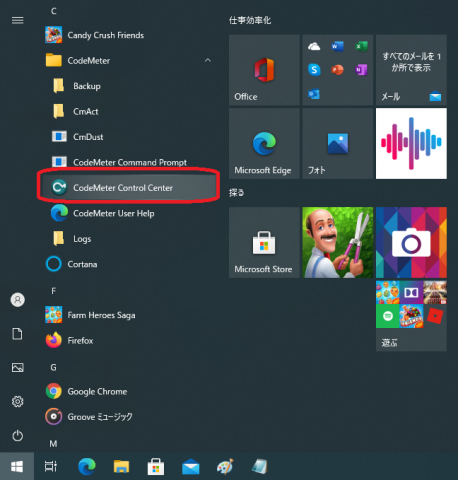Open Documents from Start sidebar
Screen dimensions: 458x480
pyautogui.click(x=17, y=334)
